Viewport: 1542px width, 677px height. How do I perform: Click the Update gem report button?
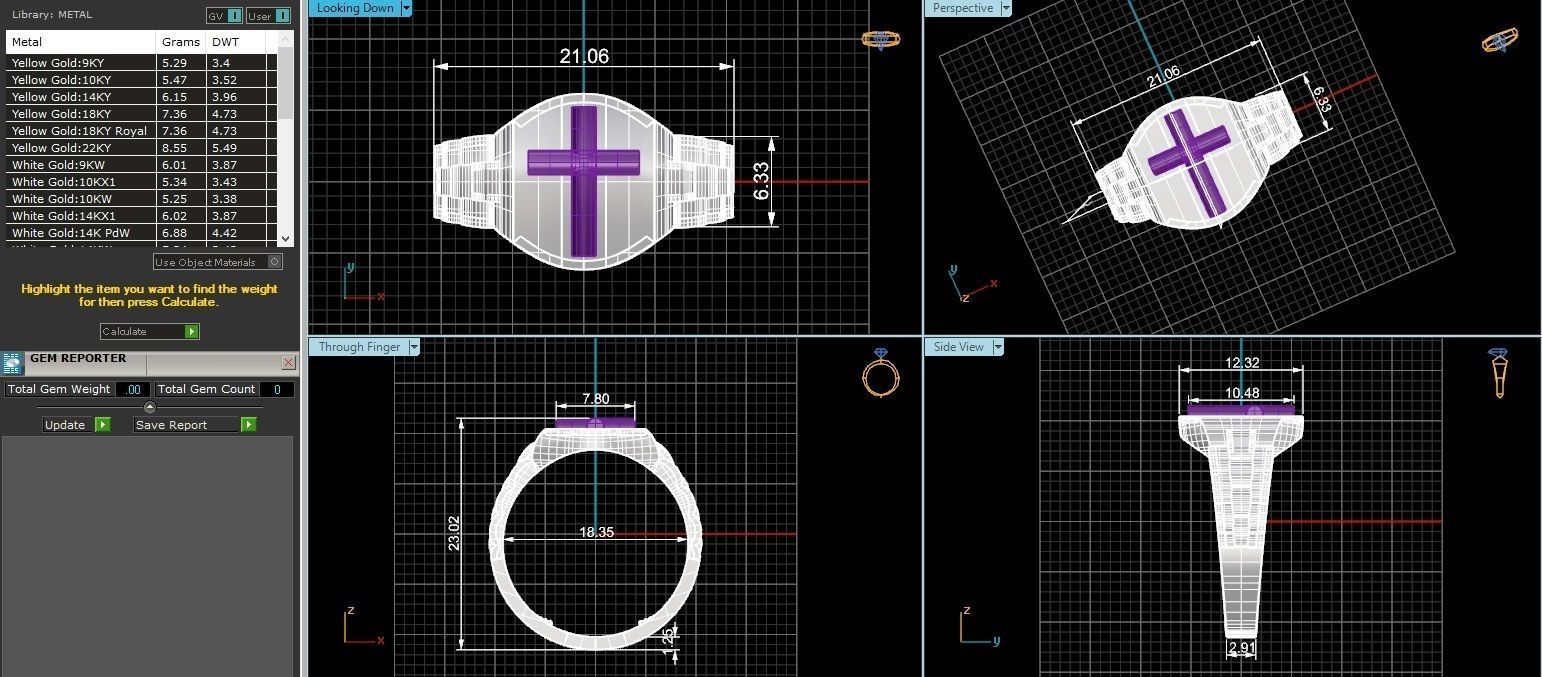[77, 425]
